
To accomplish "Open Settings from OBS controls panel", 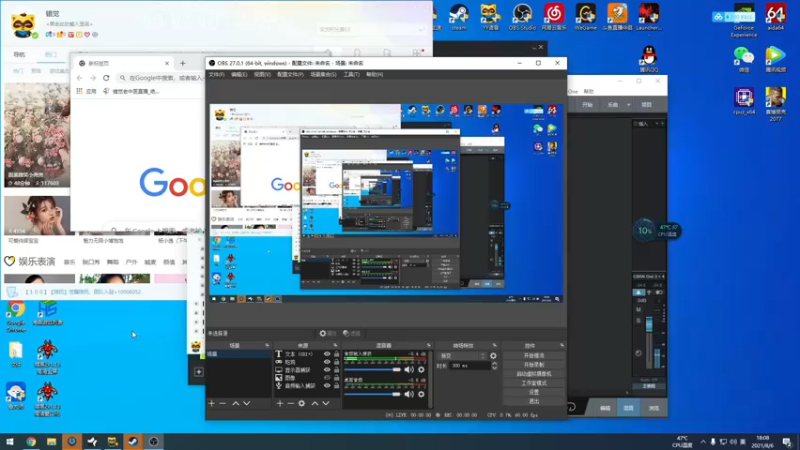I will point(534,392).
